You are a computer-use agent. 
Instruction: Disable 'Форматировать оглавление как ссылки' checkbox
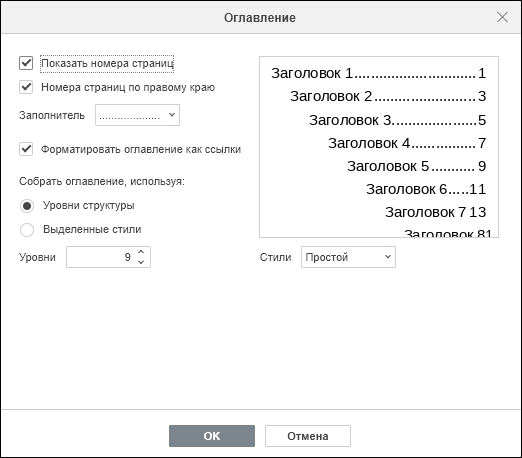point(26,149)
